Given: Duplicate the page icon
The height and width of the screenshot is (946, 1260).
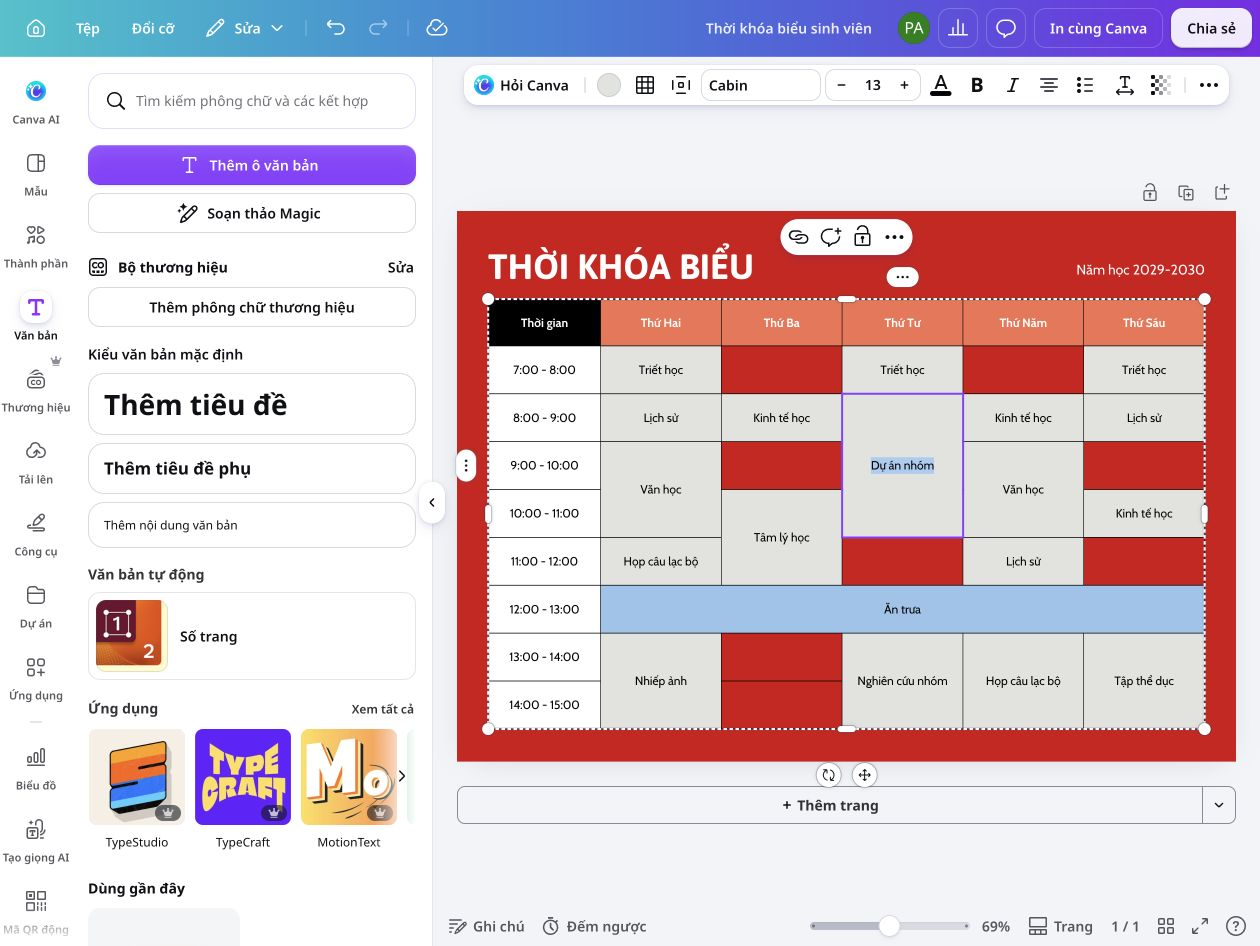Looking at the screenshot, I should [1186, 193].
